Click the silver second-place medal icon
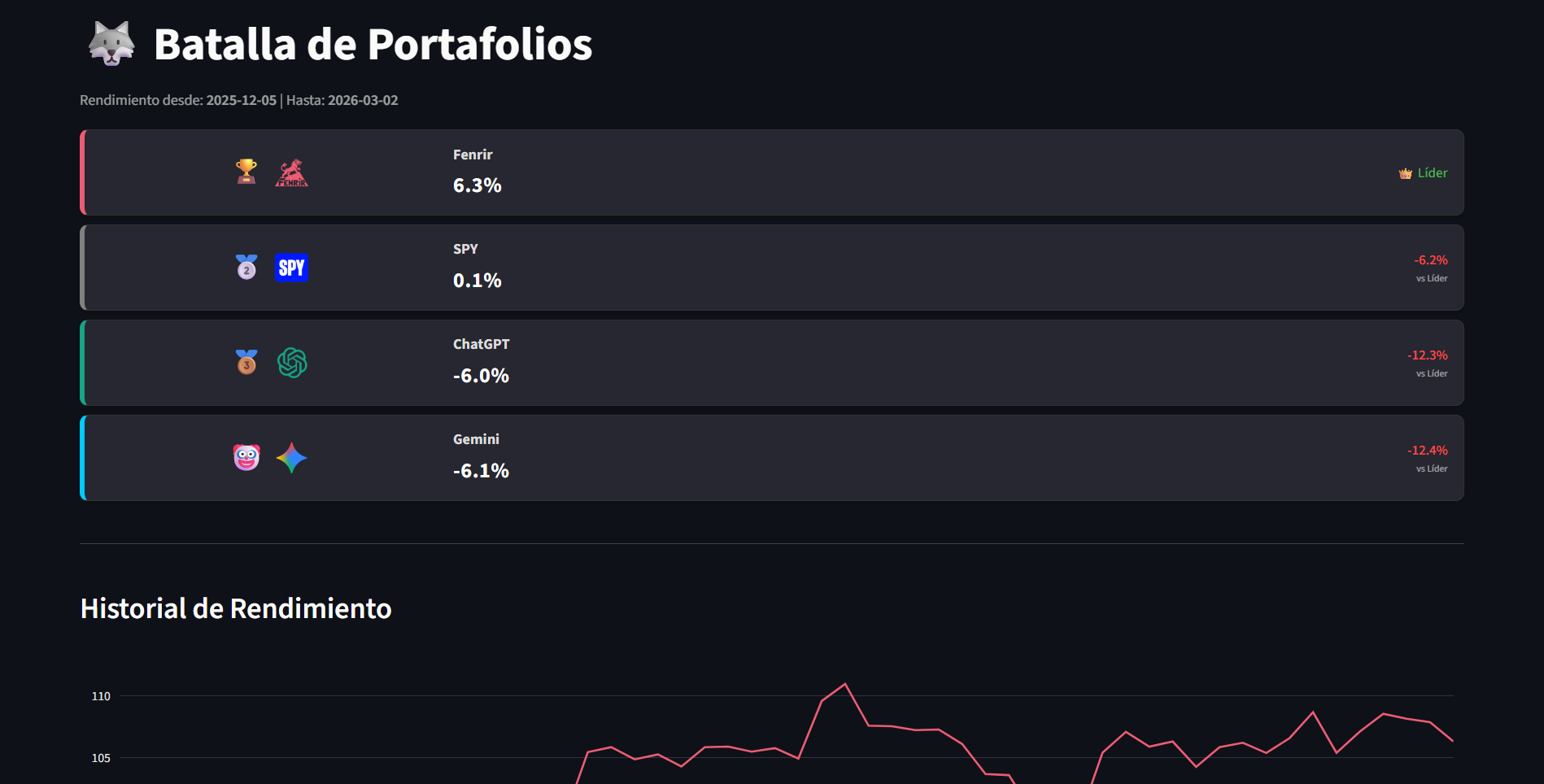The image size is (1544, 784). pyautogui.click(x=246, y=267)
